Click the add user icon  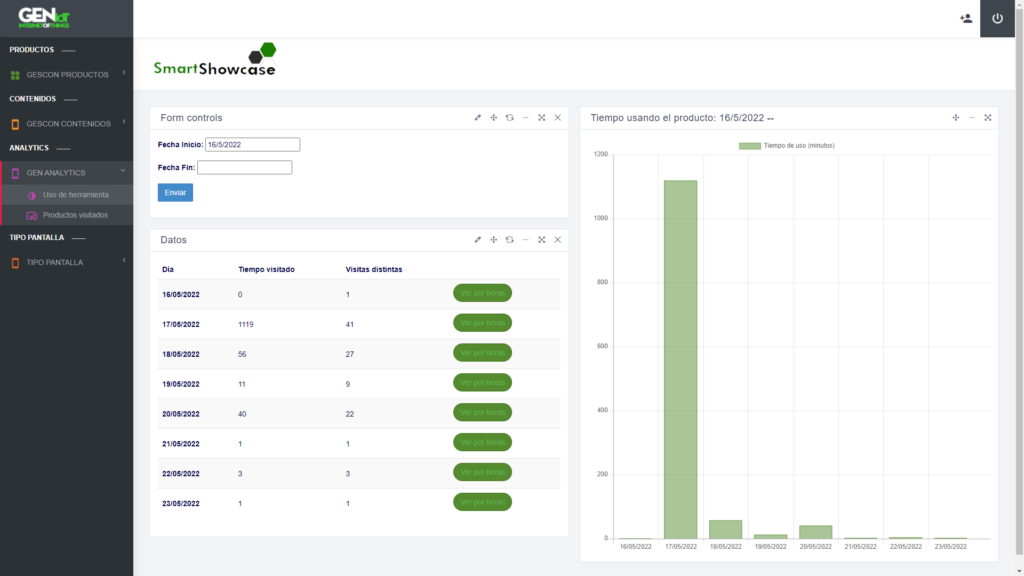pyautogui.click(x=965, y=18)
